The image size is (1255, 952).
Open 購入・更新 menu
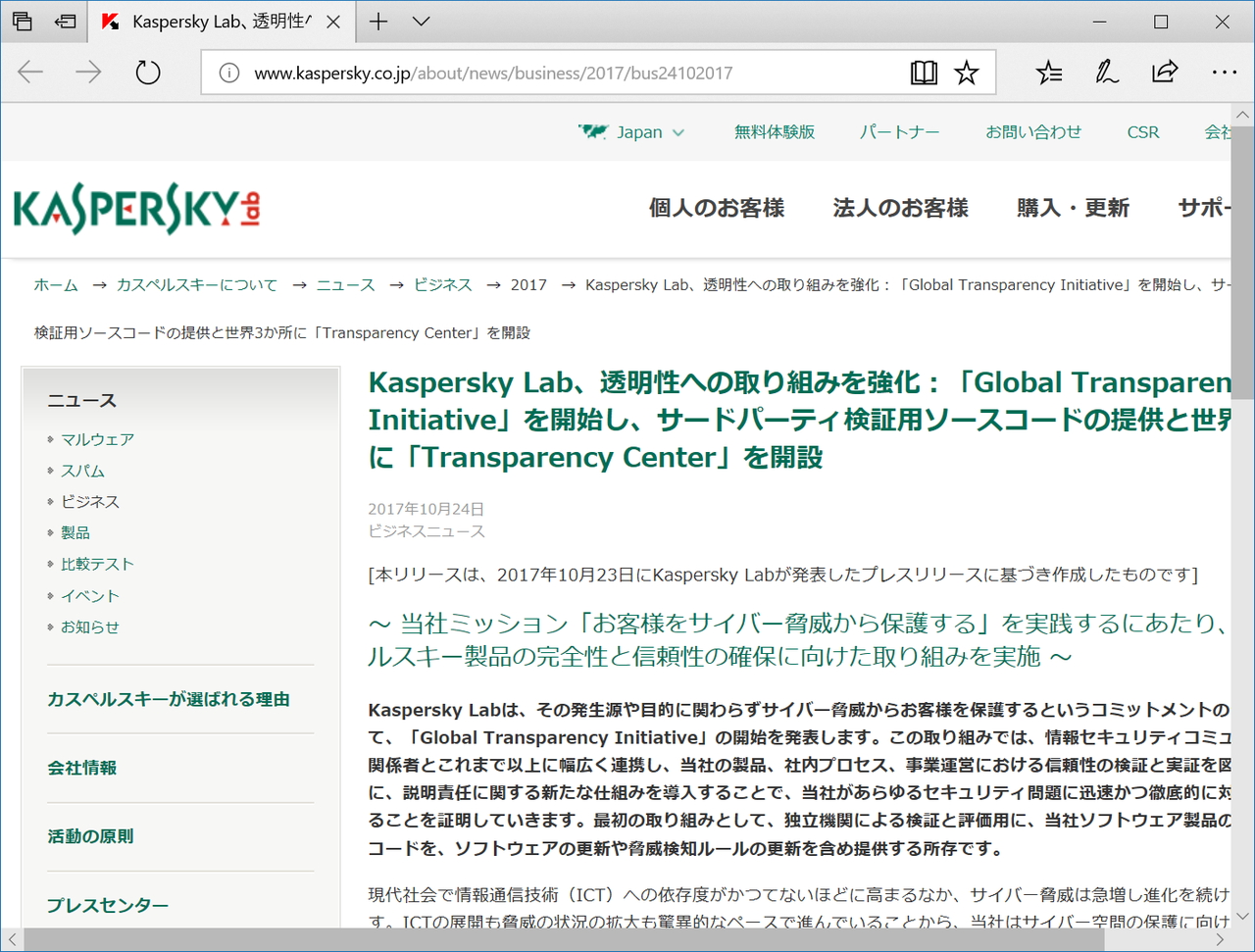(x=1074, y=208)
